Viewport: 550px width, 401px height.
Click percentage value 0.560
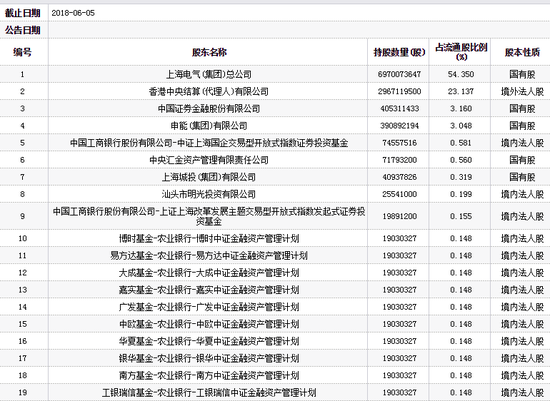coord(461,160)
